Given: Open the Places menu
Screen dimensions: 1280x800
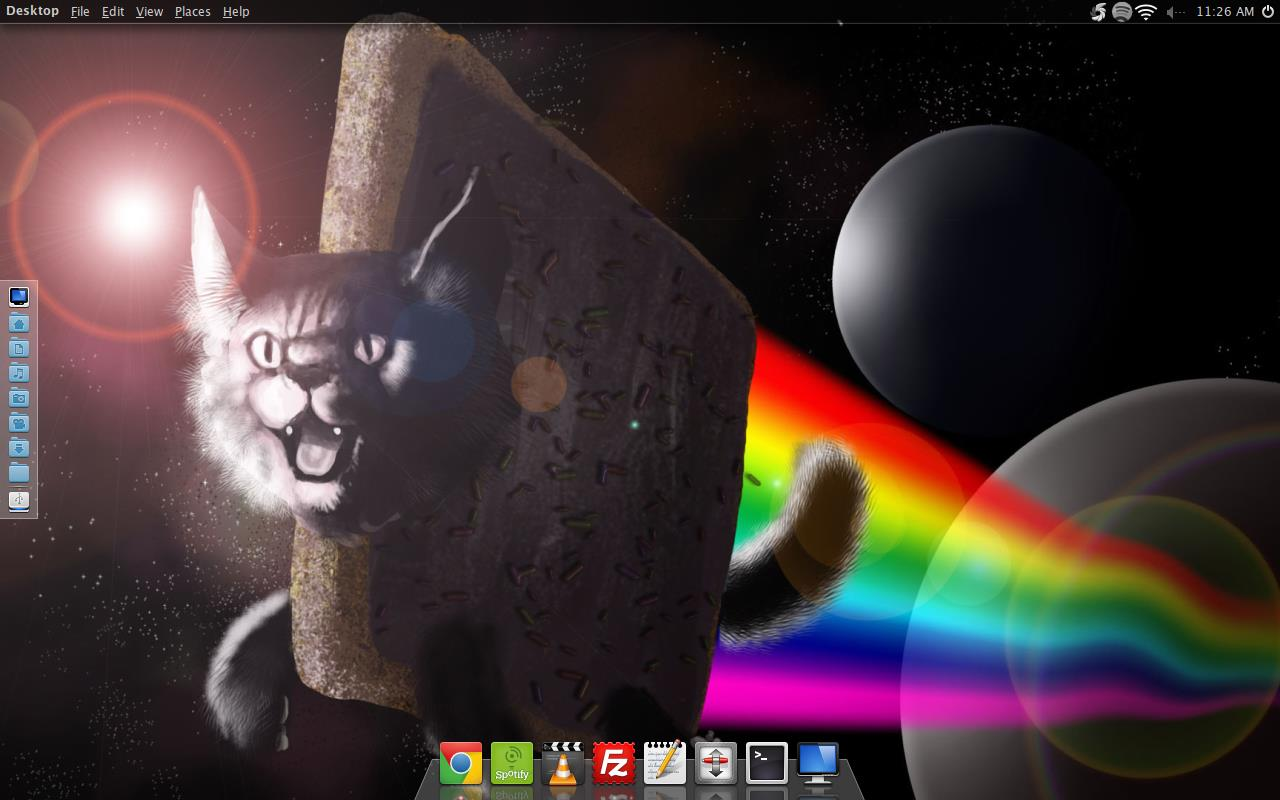Looking at the screenshot, I should pyautogui.click(x=192, y=12).
